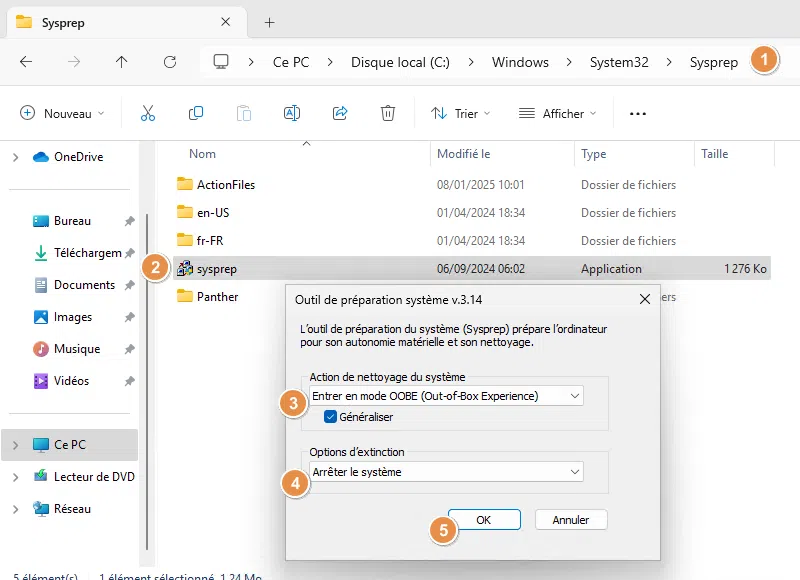This screenshot has width=800, height=580.
Task: Open a new tab with plus button
Action: [x=269, y=22]
